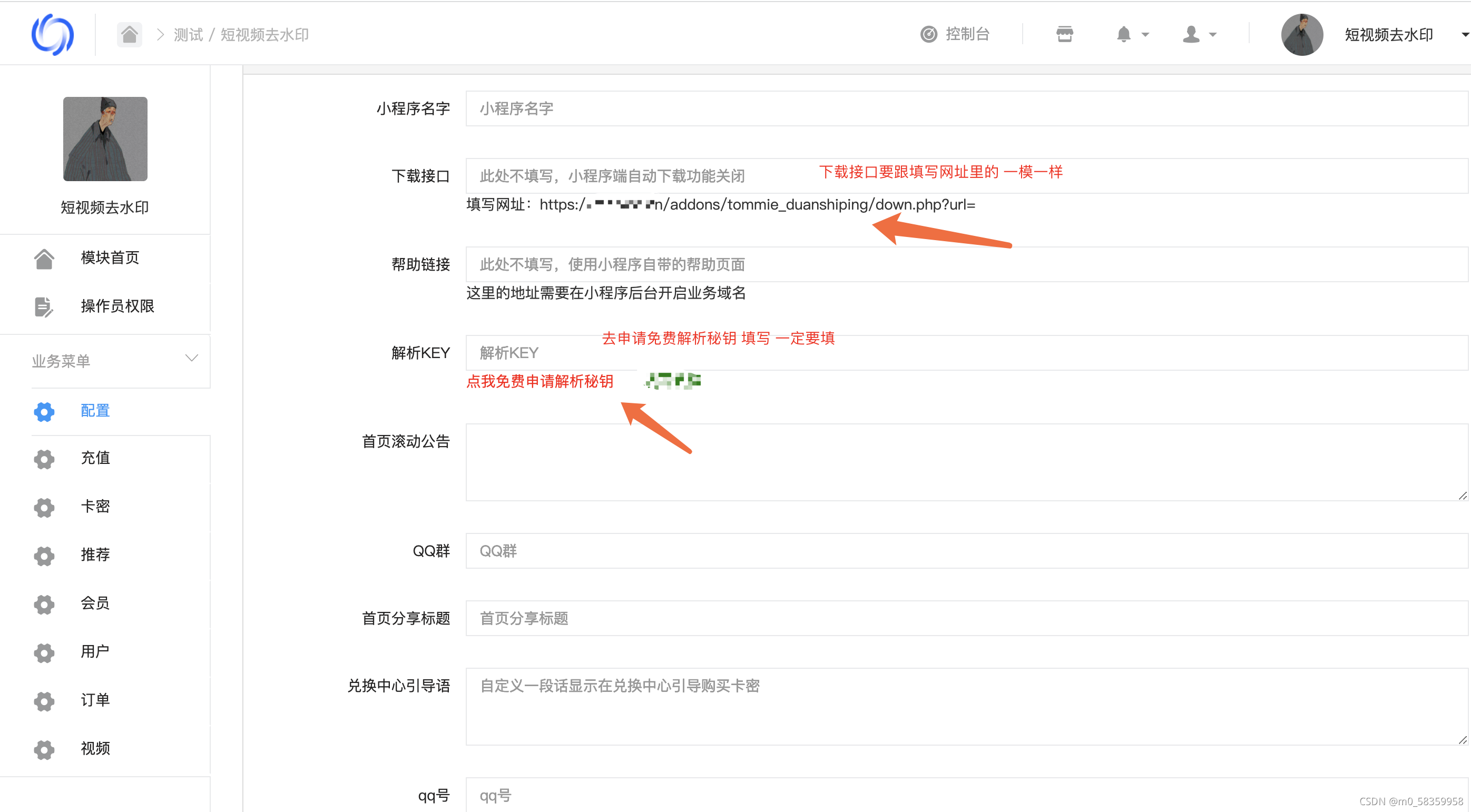The width and height of the screenshot is (1471, 812).
Task: Focus the 小程序名字 text field
Action: 965,108
